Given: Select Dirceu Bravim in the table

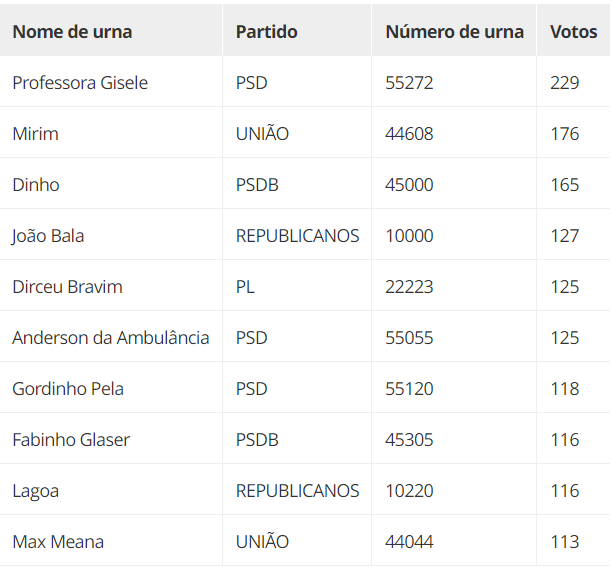Looking at the screenshot, I should pyautogui.click(x=67, y=287).
